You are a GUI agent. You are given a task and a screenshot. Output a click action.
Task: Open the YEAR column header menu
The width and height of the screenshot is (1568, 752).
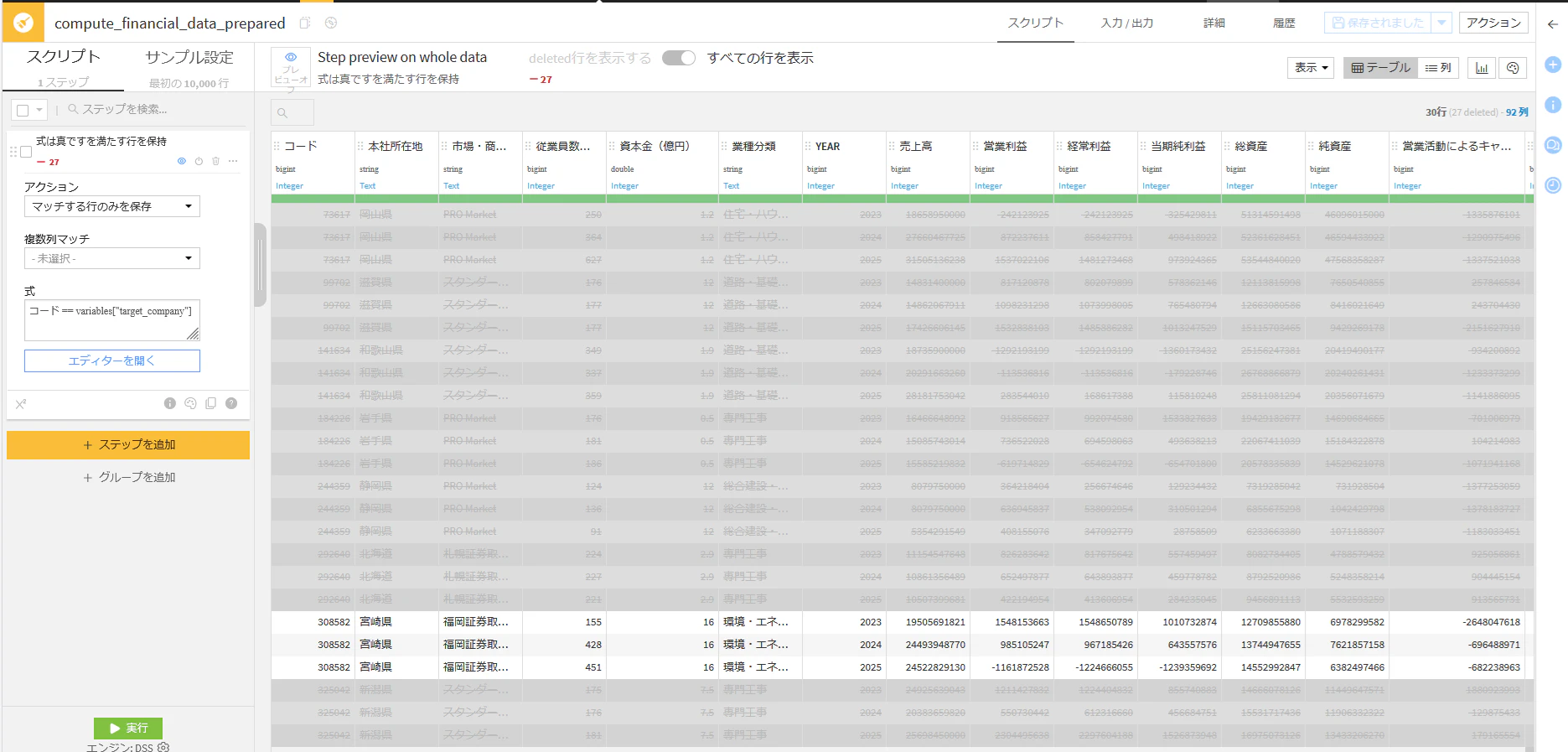tap(827, 146)
